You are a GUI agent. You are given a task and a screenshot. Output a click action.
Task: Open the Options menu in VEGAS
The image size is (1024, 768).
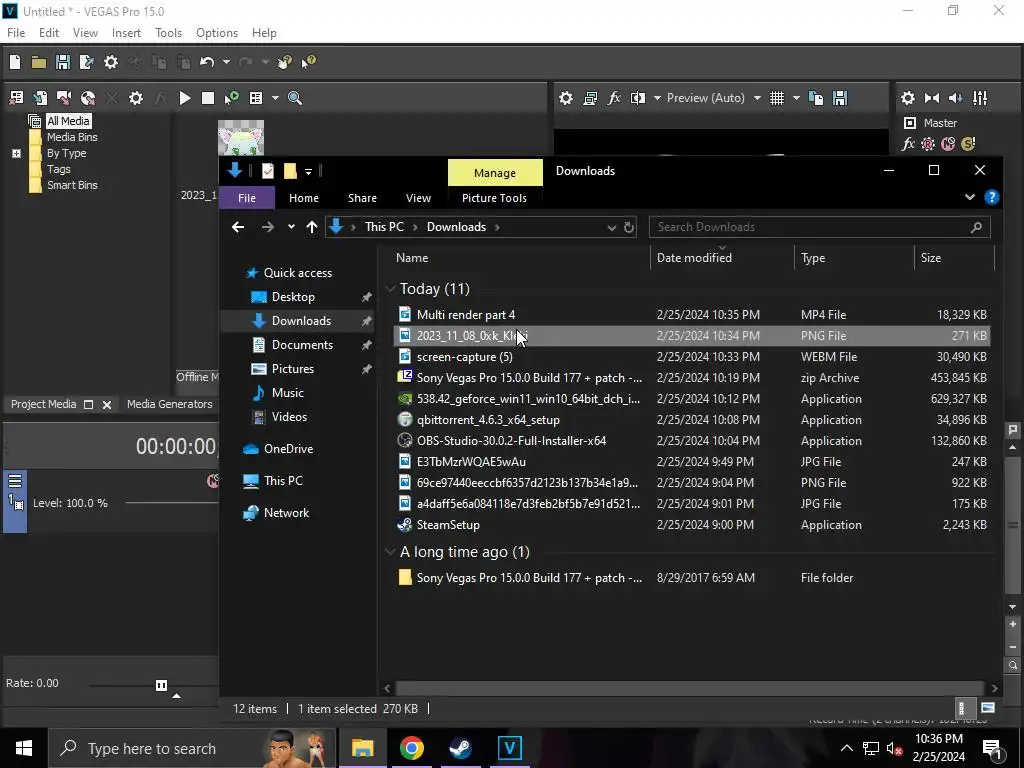(x=217, y=33)
